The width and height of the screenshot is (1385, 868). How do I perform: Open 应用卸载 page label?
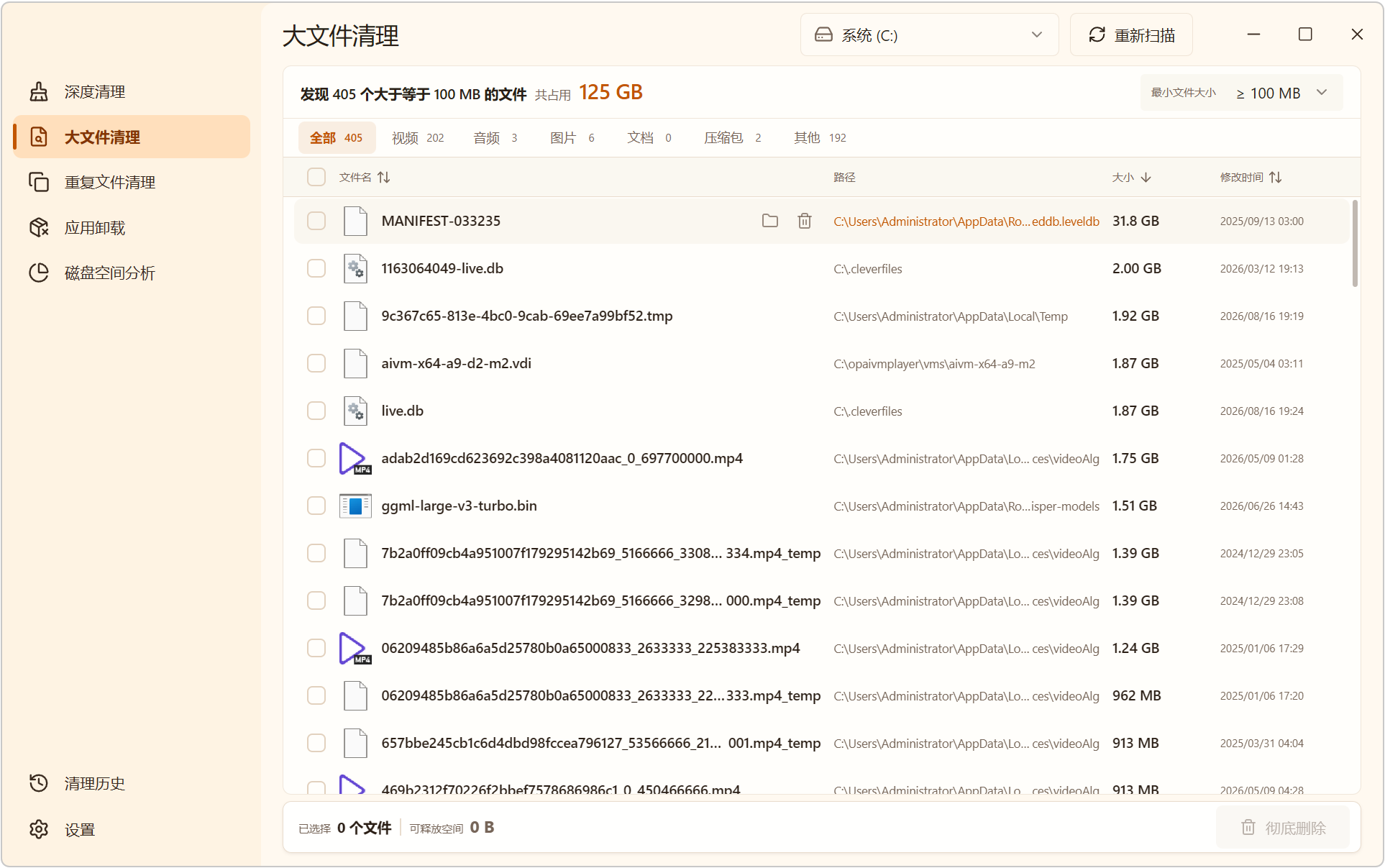94,227
